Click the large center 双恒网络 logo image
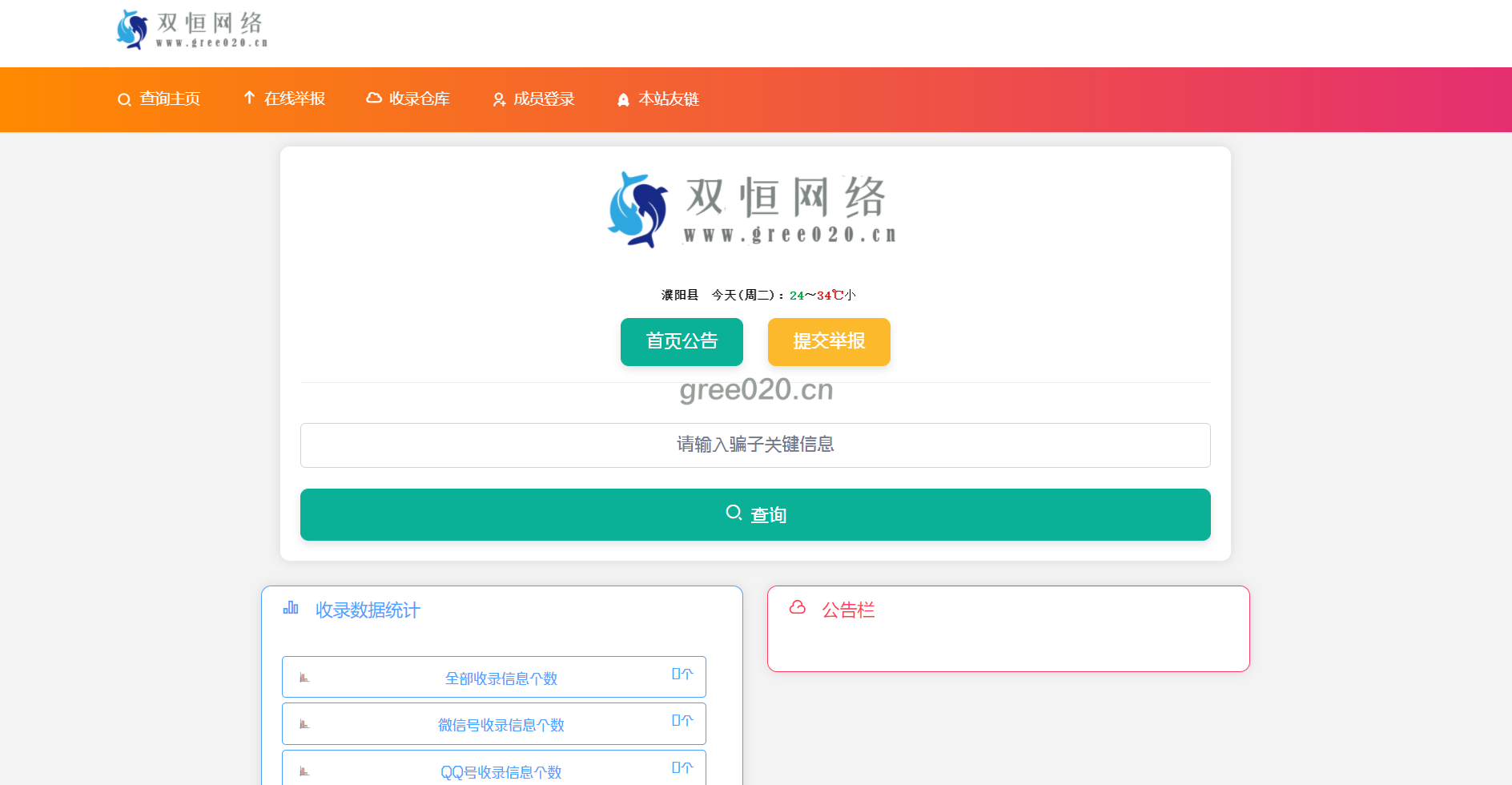 coord(753,210)
